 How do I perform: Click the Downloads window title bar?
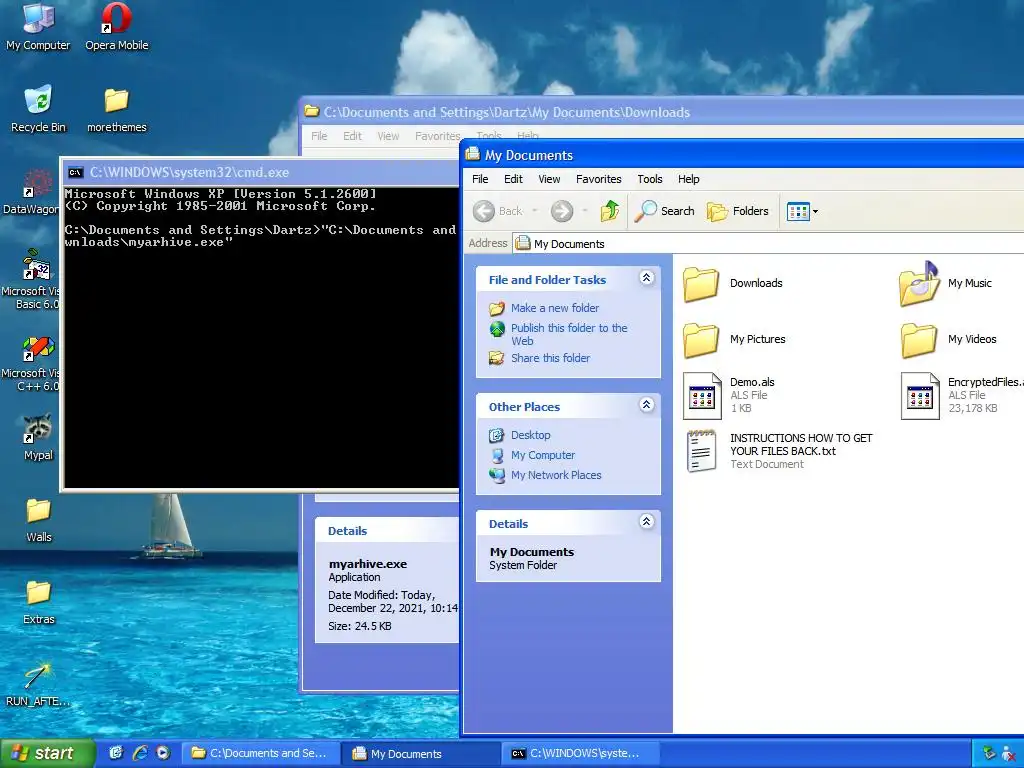tap(660, 112)
